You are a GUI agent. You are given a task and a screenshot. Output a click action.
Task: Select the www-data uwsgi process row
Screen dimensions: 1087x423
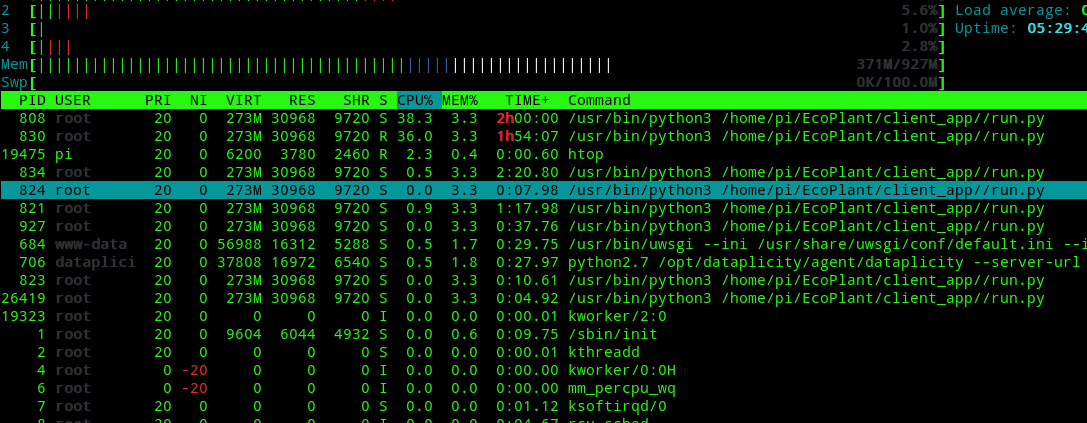(x=544, y=244)
